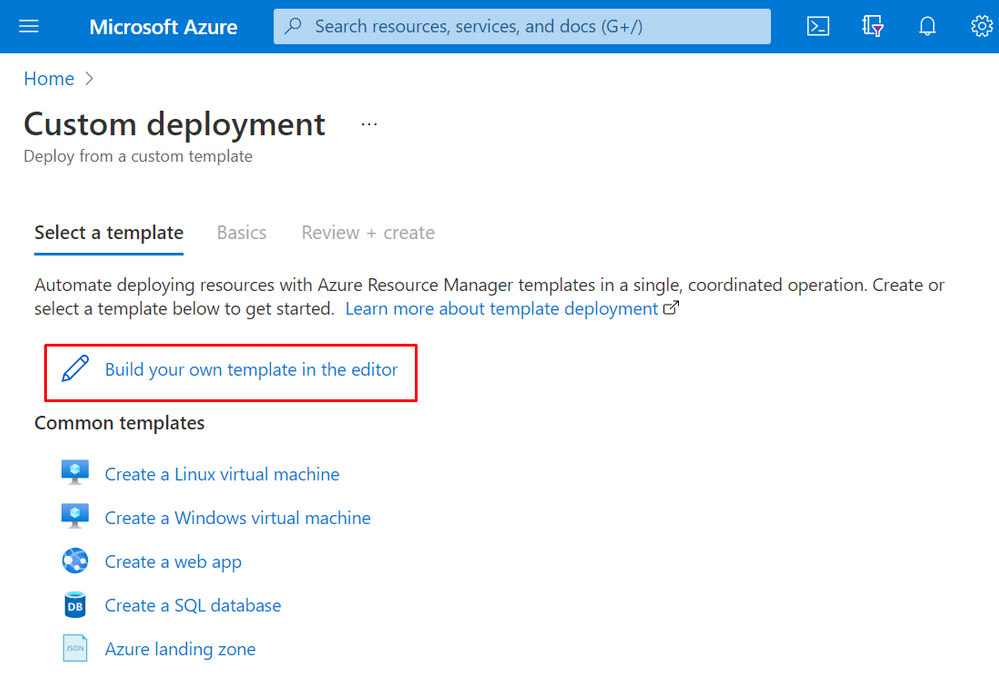Open the Settings gear icon
This screenshot has width=999, height=680.
pos(982,26)
